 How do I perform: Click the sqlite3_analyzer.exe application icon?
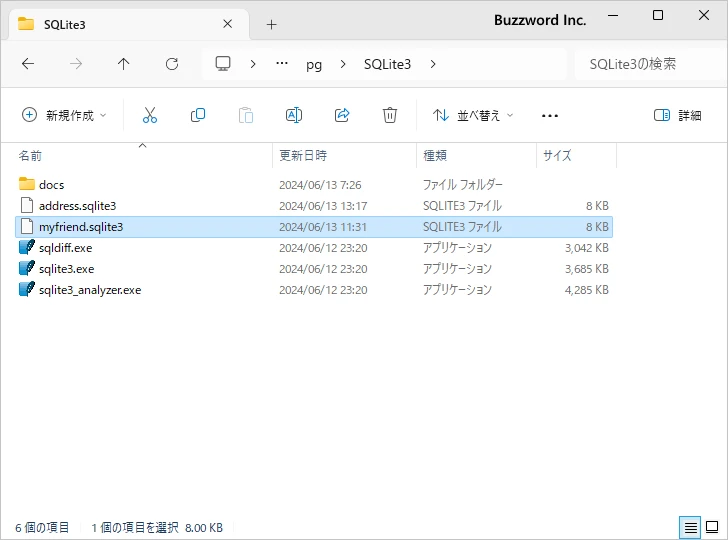click(27, 289)
